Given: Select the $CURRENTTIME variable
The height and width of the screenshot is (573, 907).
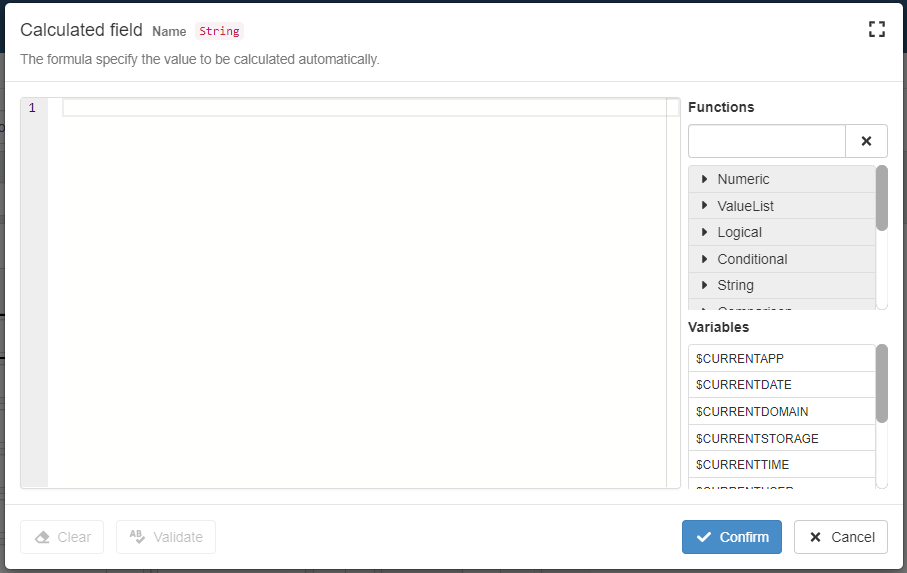Looking at the screenshot, I should [x=743, y=465].
